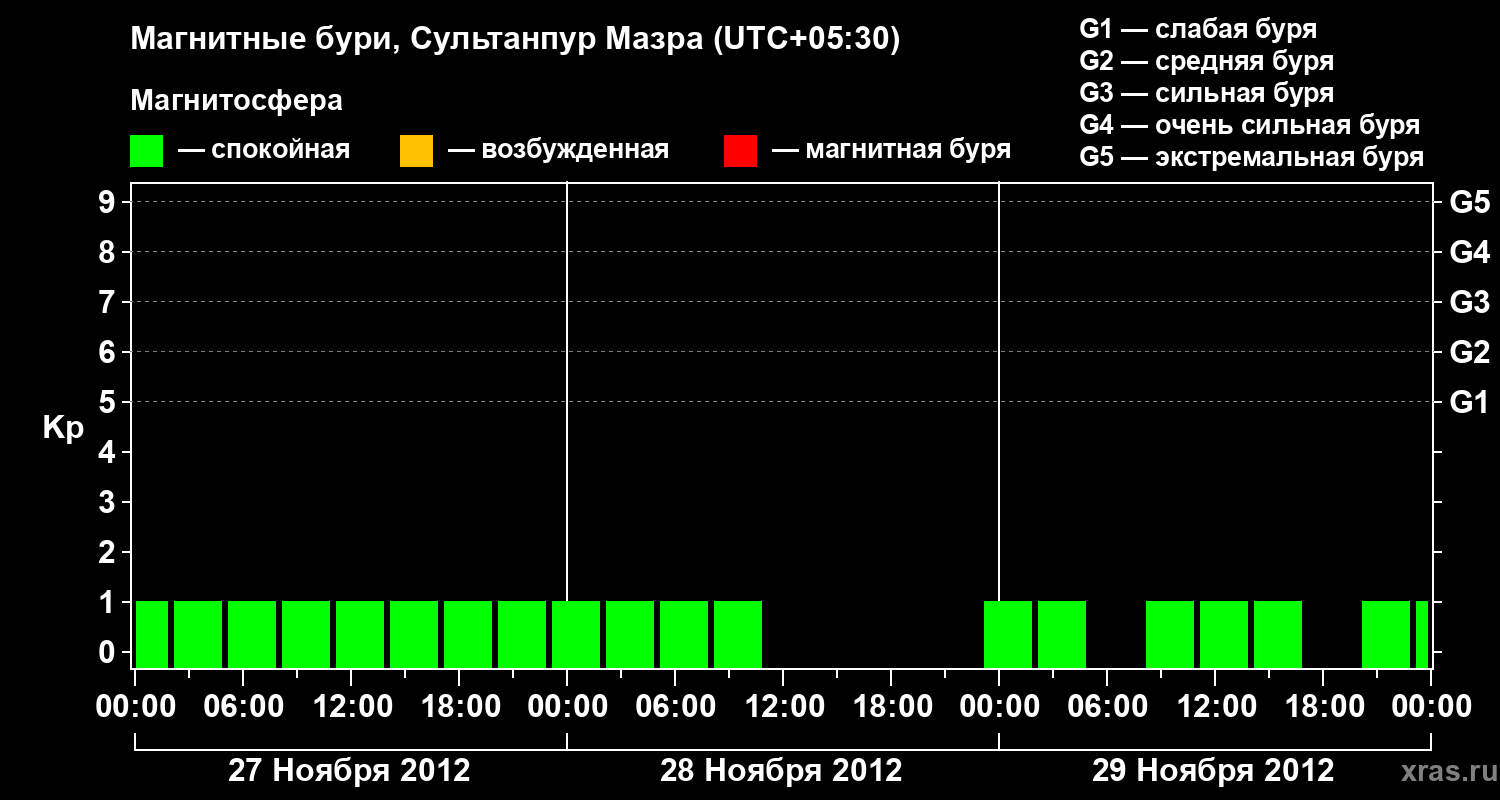Click the right-axis label G3
The width and height of the screenshot is (1500, 800).
click(1469, 302)
